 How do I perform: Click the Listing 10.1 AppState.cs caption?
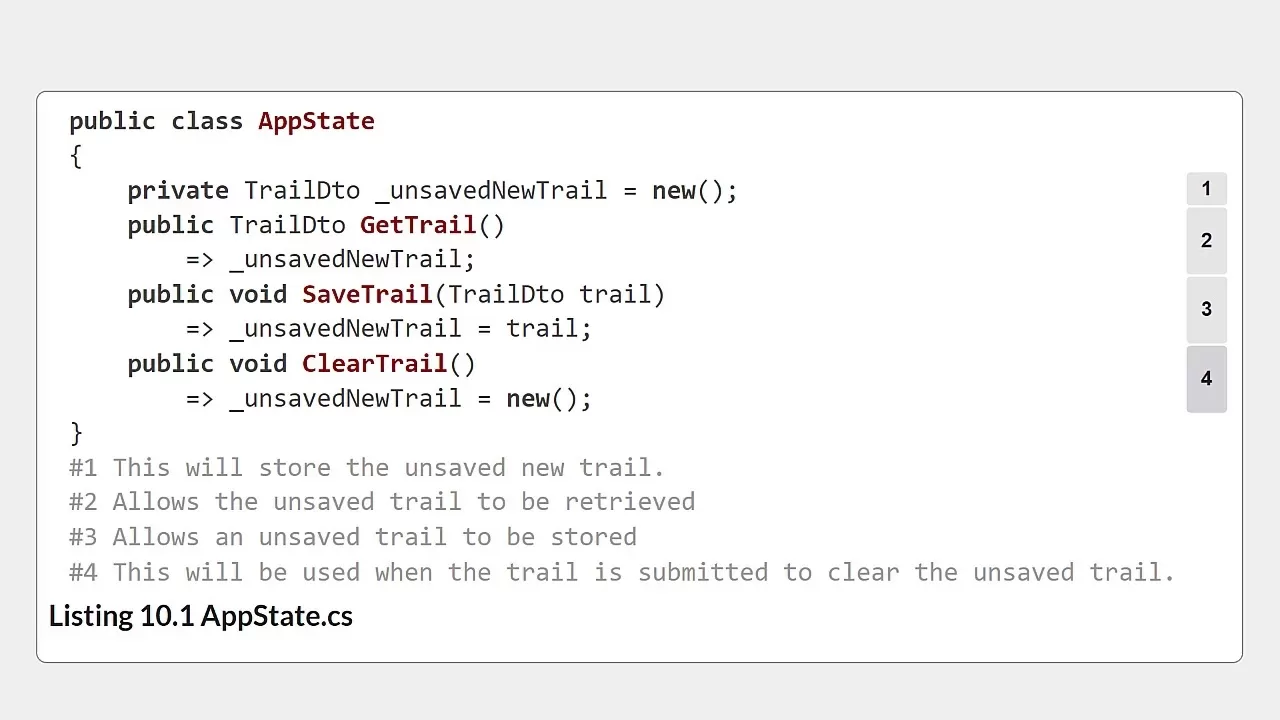tap(201, 615)
